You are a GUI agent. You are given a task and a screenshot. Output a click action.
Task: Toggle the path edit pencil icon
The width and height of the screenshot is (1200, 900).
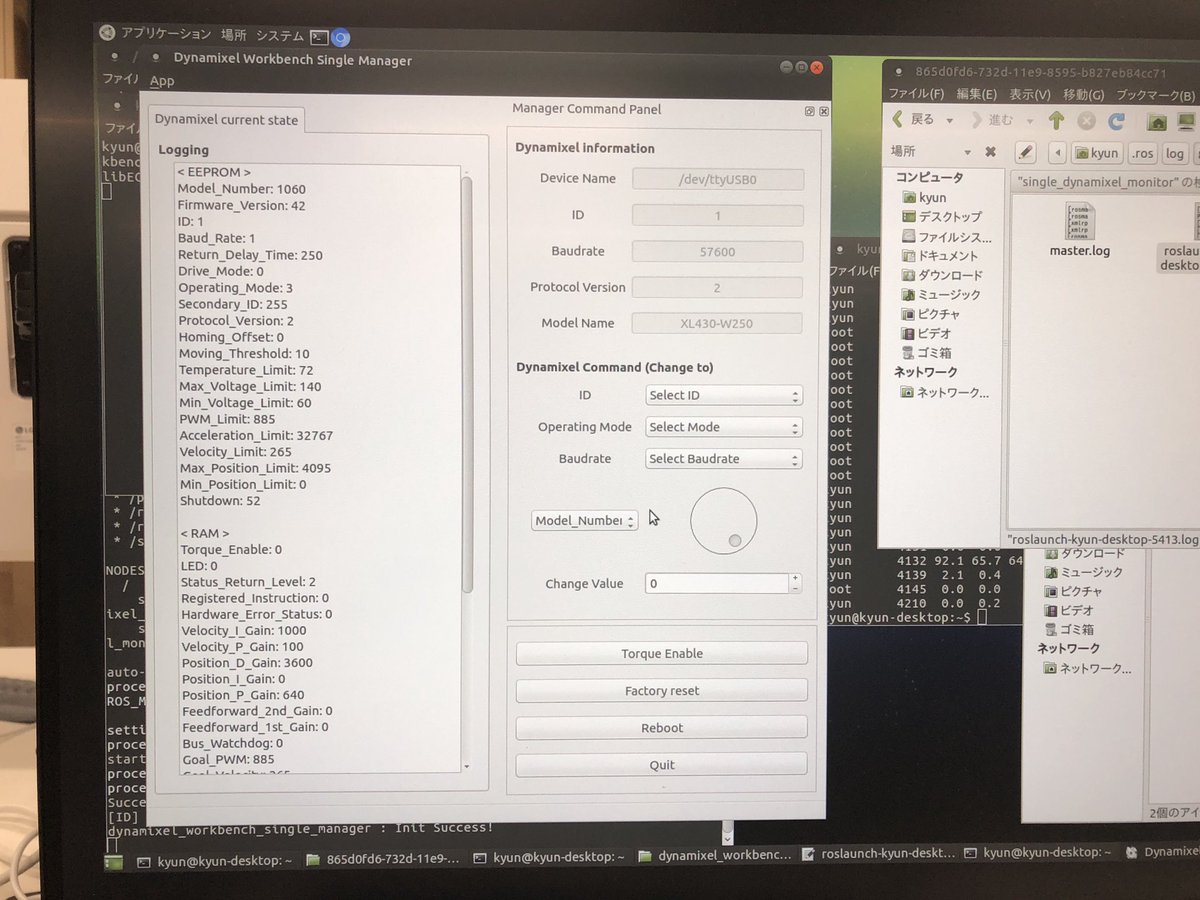click(x=1025, y=153)
